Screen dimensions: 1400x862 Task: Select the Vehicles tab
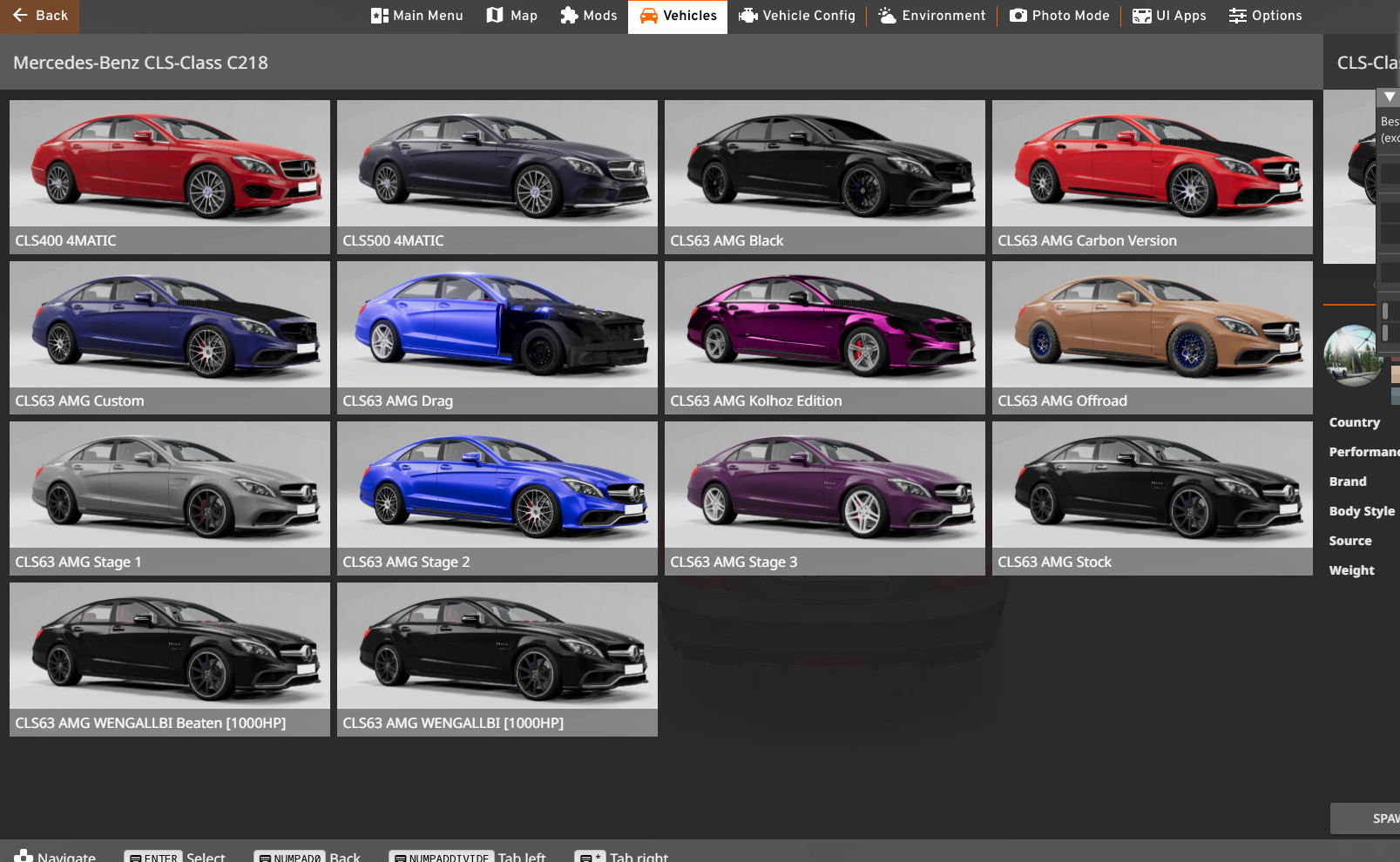678,16
